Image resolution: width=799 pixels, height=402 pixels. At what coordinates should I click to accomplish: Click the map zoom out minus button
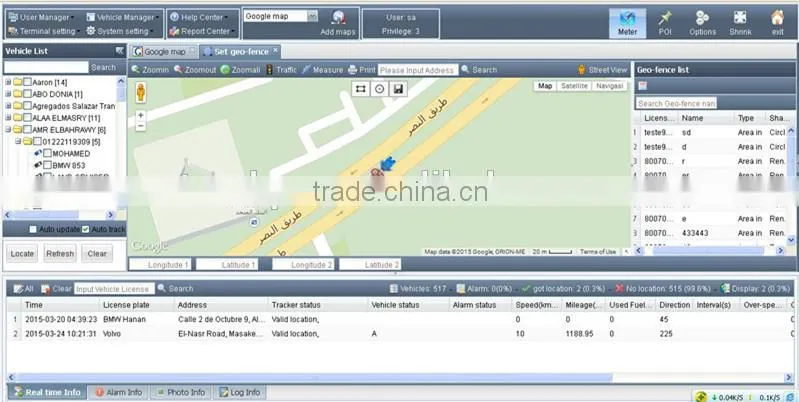(141, 126)
